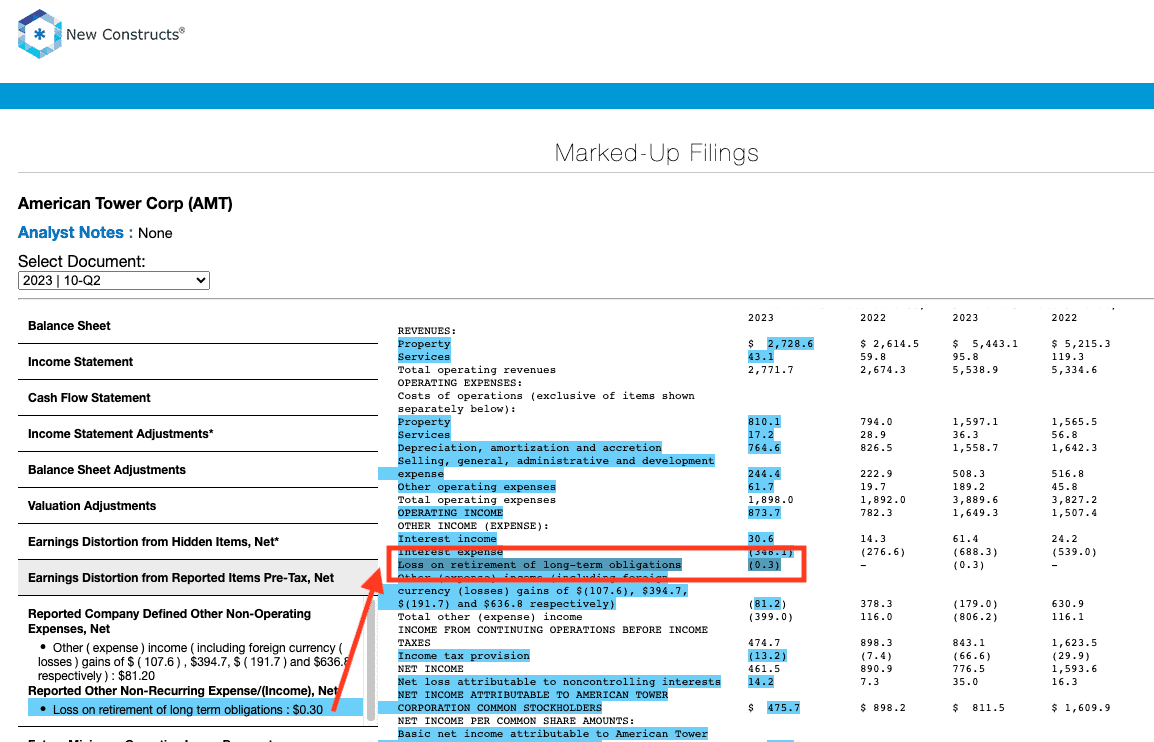Viewport: 1154px width, 742px height.
Task: Click highlighted services cost value 17.2
Action: click(761, 435)
